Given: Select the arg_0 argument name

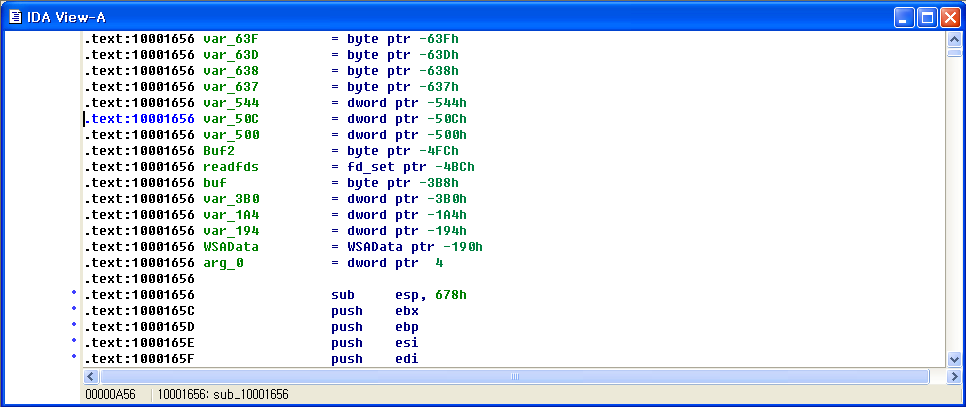Looking at the screenshot, I should 223,263.
